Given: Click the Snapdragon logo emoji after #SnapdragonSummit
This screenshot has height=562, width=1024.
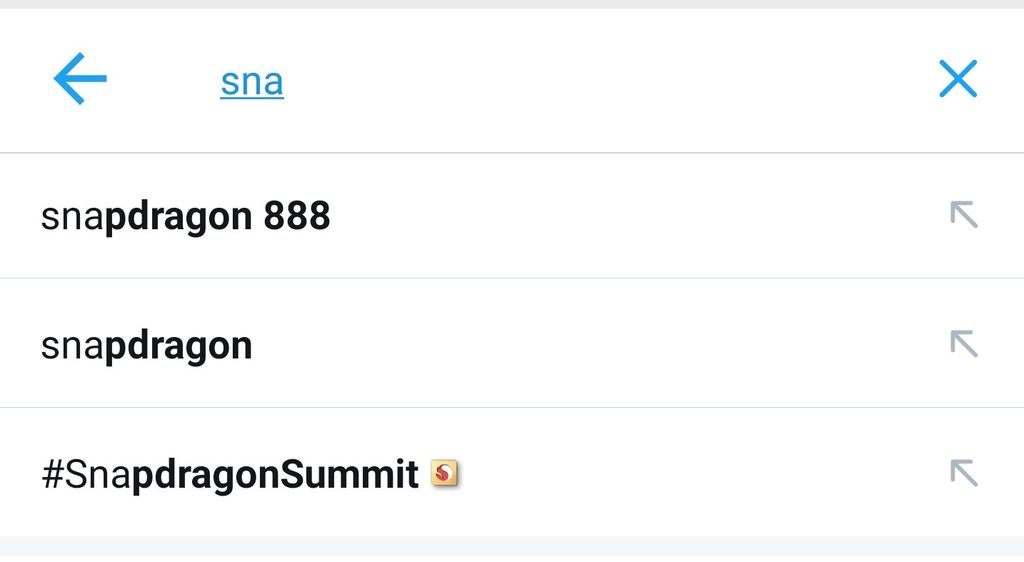Looking at the screenshot, I should tap(444, 473).
